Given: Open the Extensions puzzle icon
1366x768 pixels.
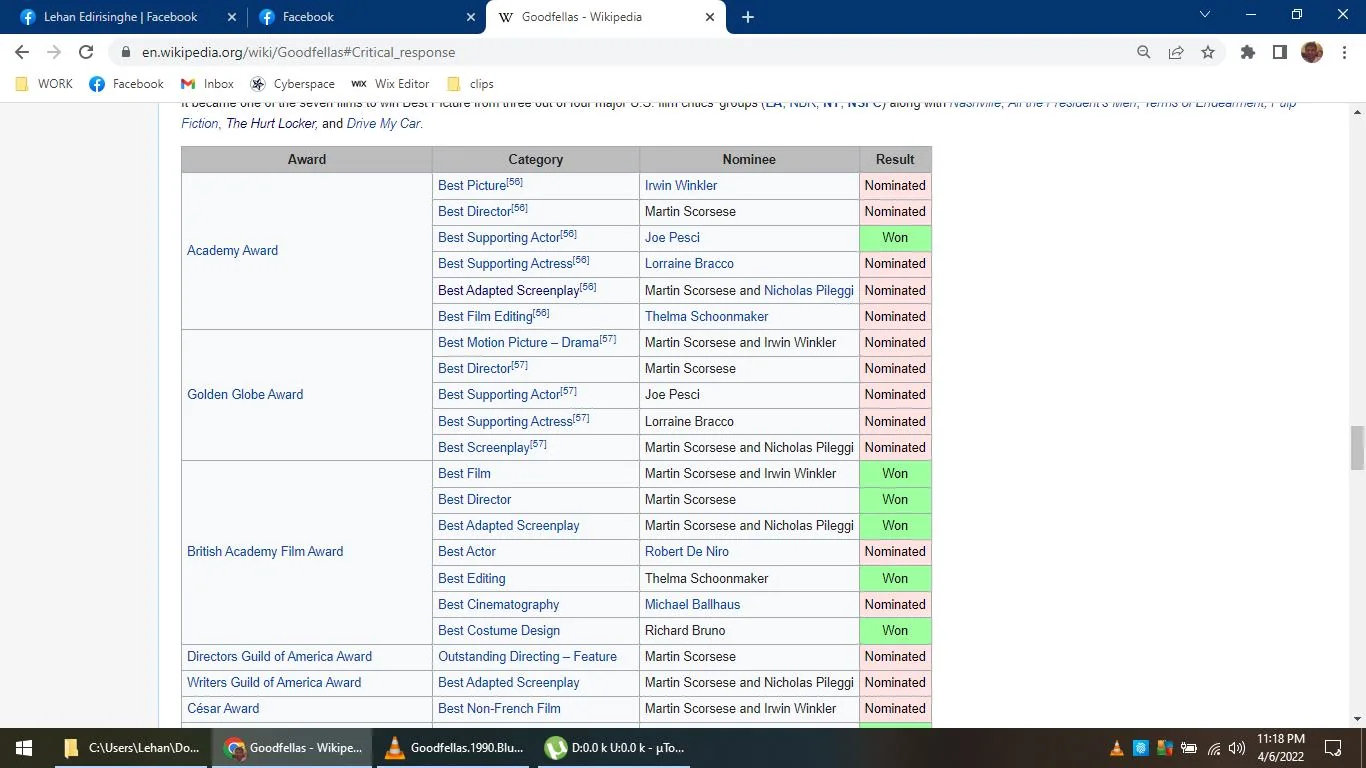Looking at the screenshot, I should click(1248, 52).
